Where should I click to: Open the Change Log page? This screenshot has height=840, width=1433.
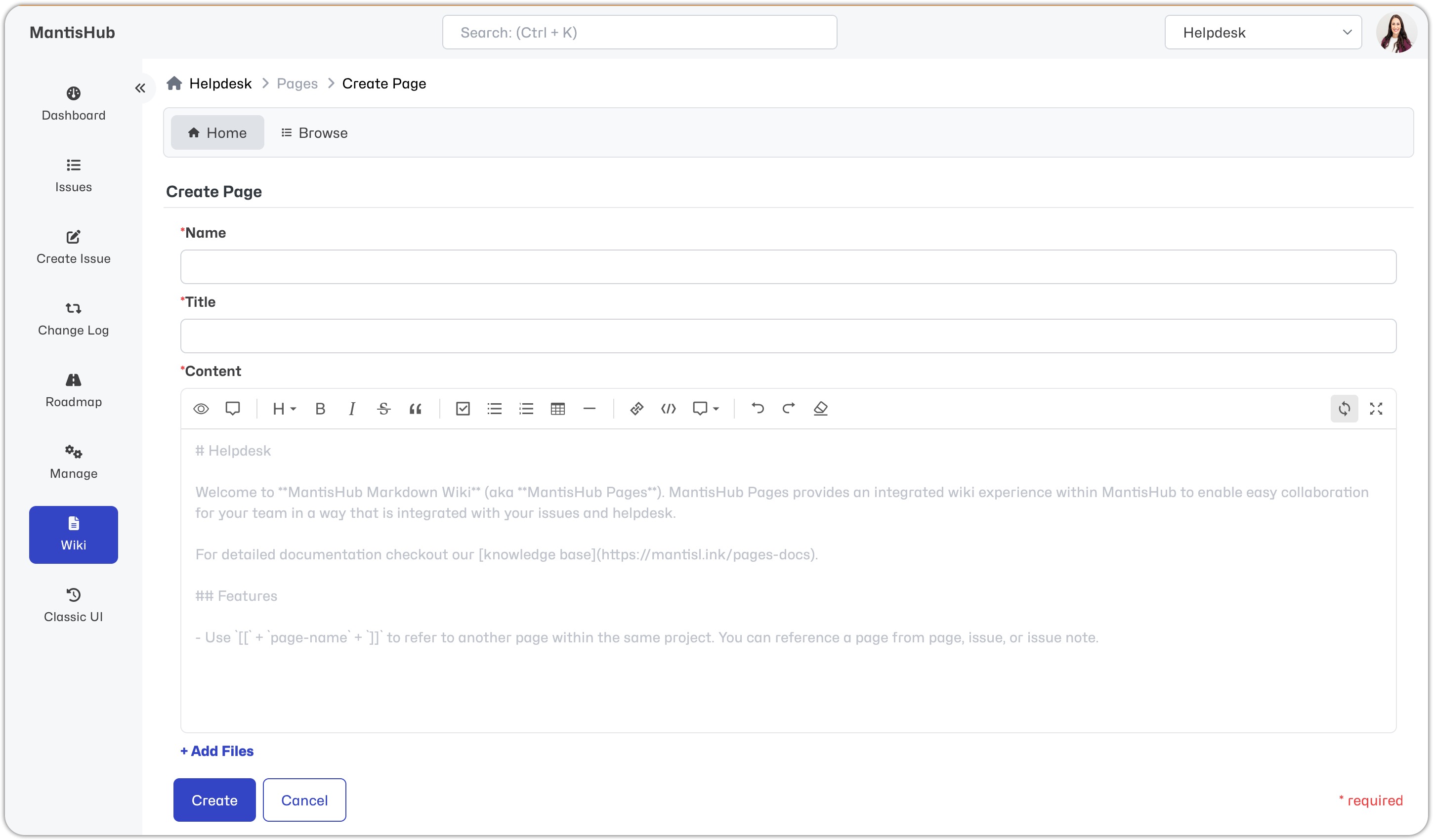[x=73, y=319]
